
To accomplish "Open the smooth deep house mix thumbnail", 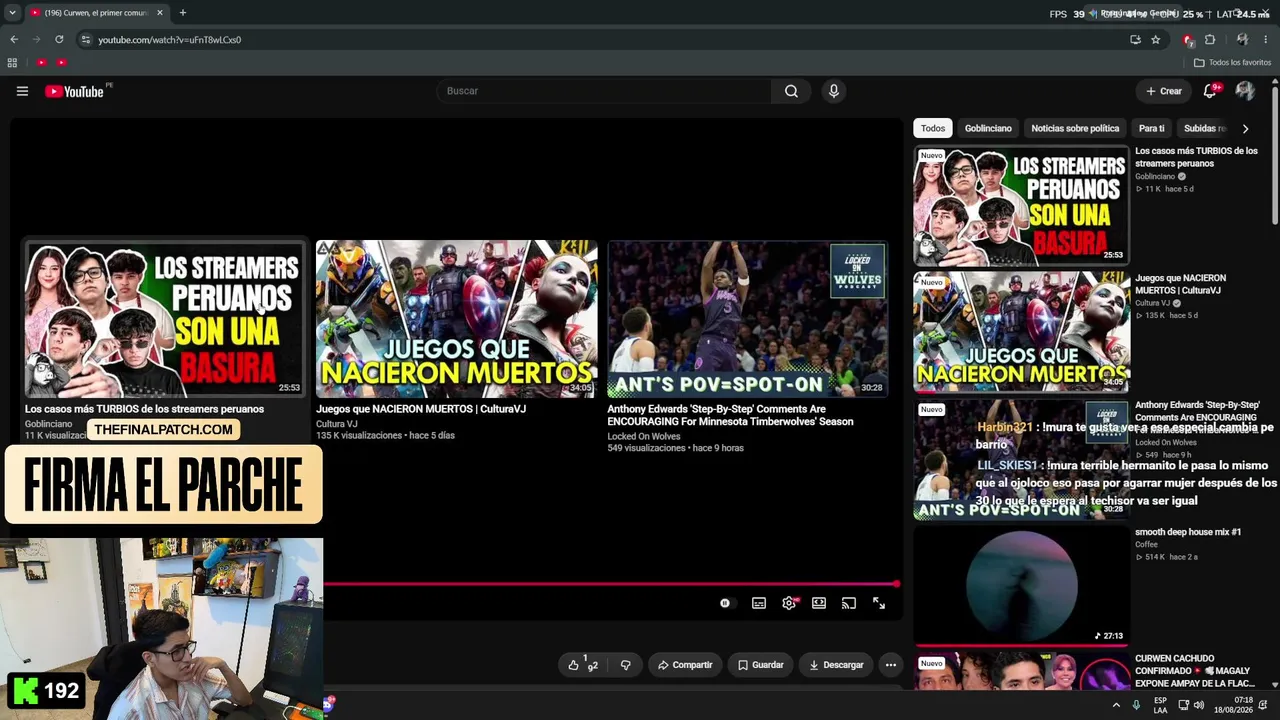I will [x=1021, y=586].
